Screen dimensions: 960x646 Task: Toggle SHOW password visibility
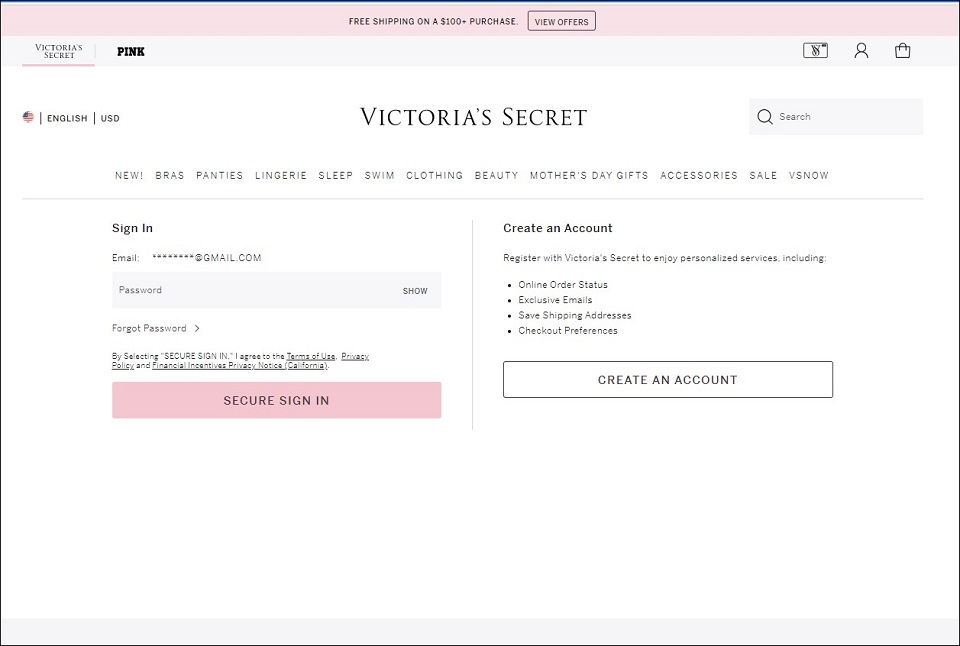click(415, 291)
